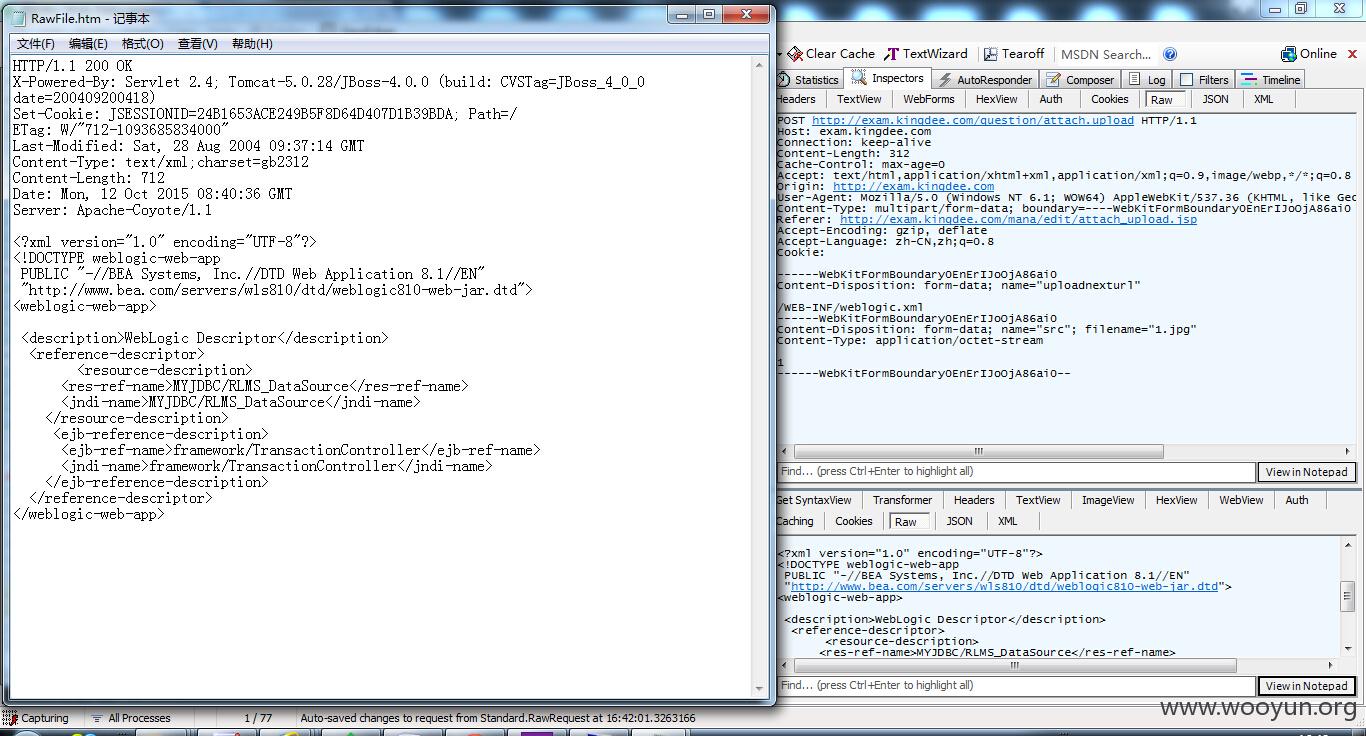
Task: Click View in Notepad for request
Action: pyautogui.click(x=1307, y=472)
